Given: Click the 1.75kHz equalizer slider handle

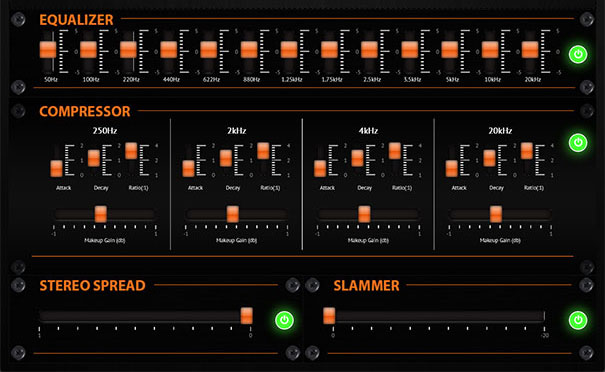Looking at the screenshot, I should pyautogui.click(x=329, y=50).
